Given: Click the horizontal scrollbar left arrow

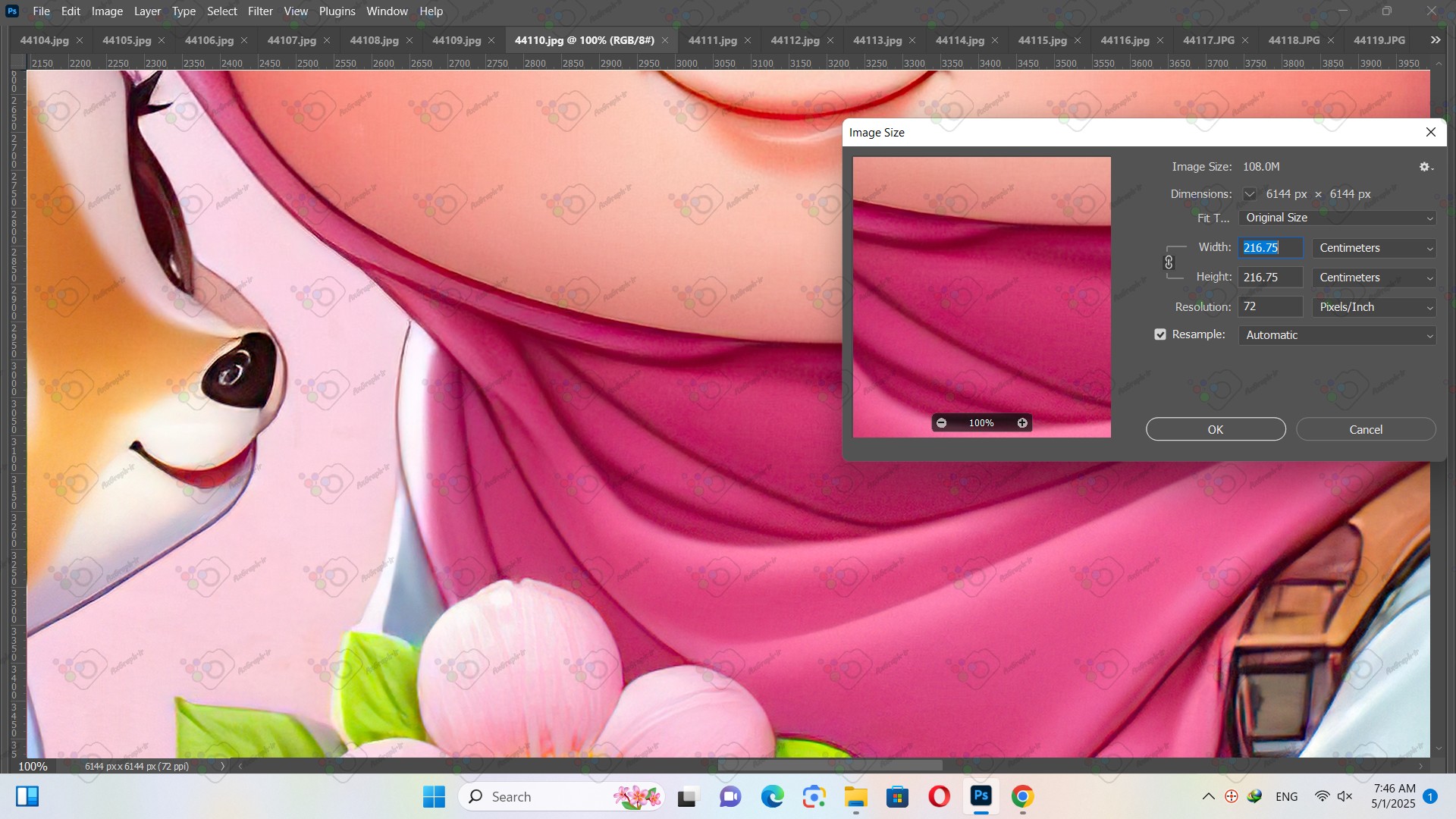Looking at the screenshot, I should (240, 766).
